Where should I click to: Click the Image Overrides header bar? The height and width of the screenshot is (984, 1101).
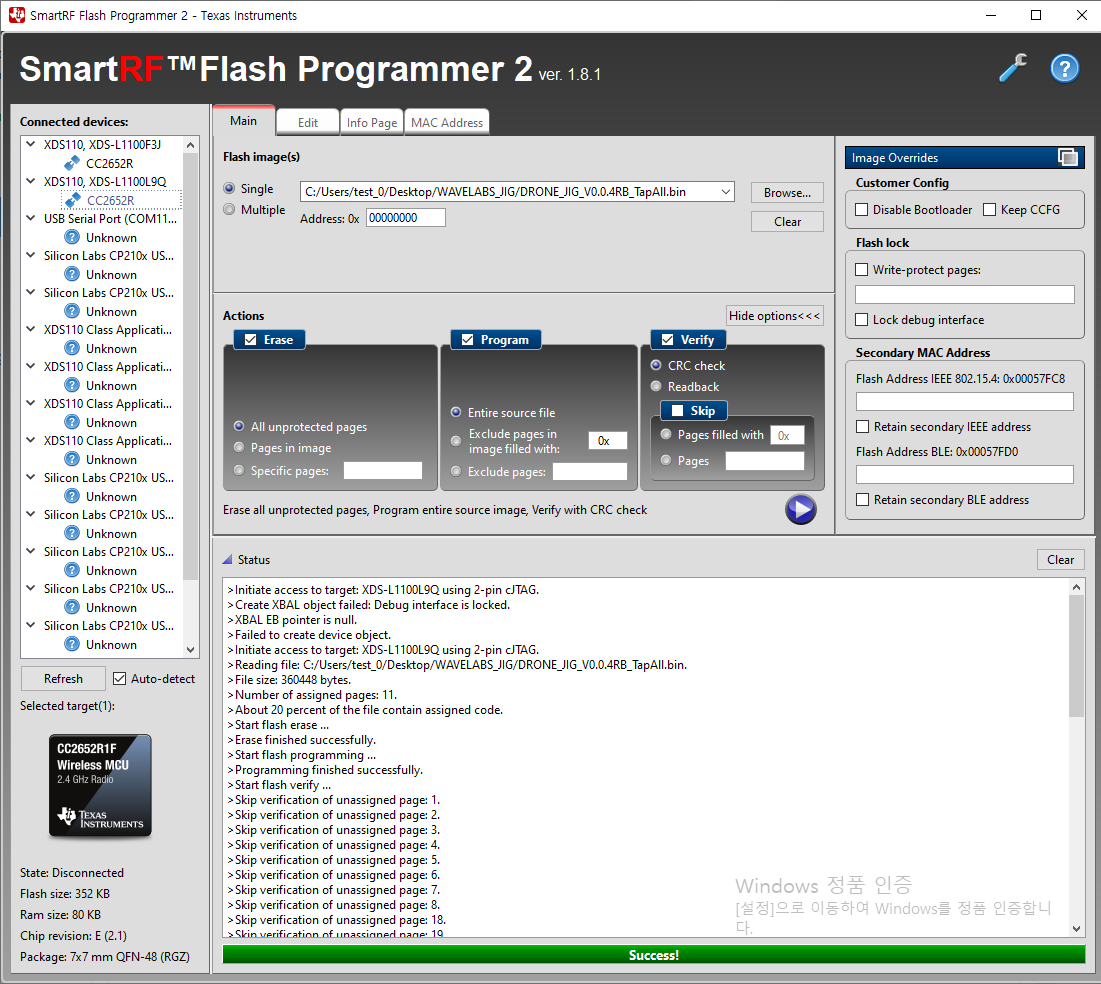pos(964,157)
